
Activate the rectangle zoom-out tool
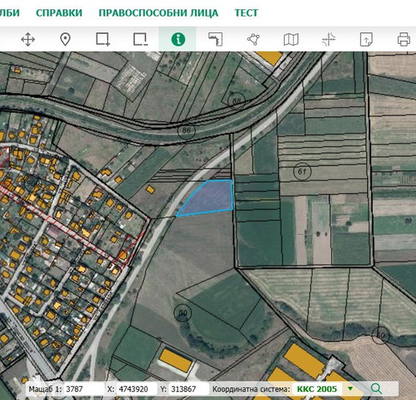coord(140,39)
